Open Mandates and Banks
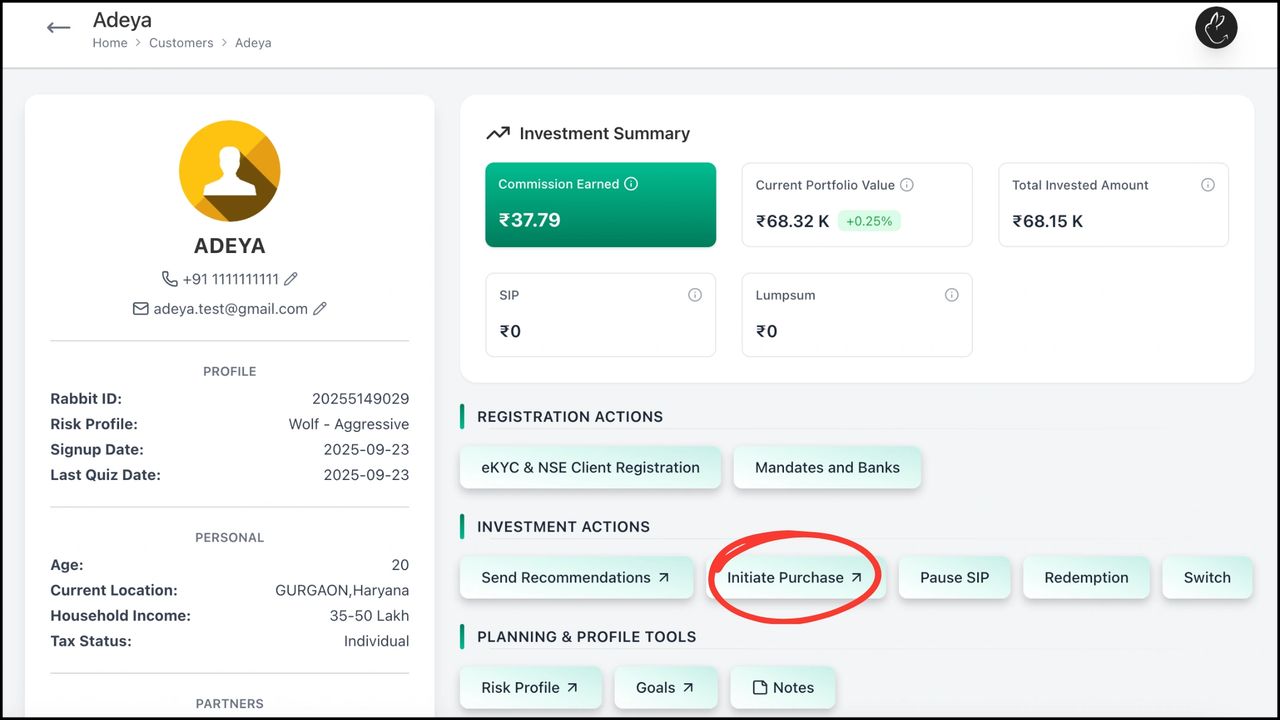The image size is (1280, 720). coord(827,467)
